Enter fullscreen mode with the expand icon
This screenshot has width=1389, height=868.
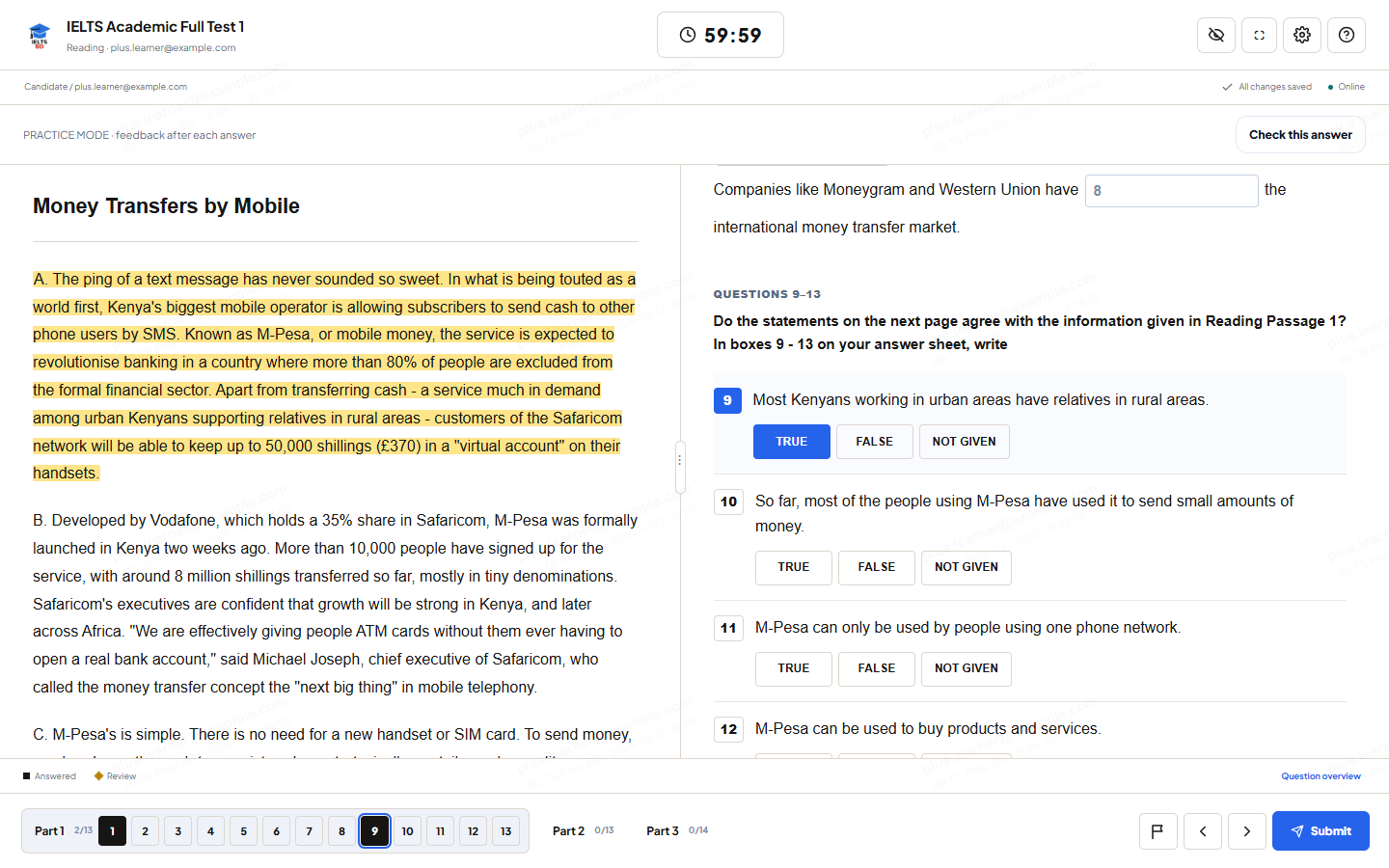pos(1259,35)
